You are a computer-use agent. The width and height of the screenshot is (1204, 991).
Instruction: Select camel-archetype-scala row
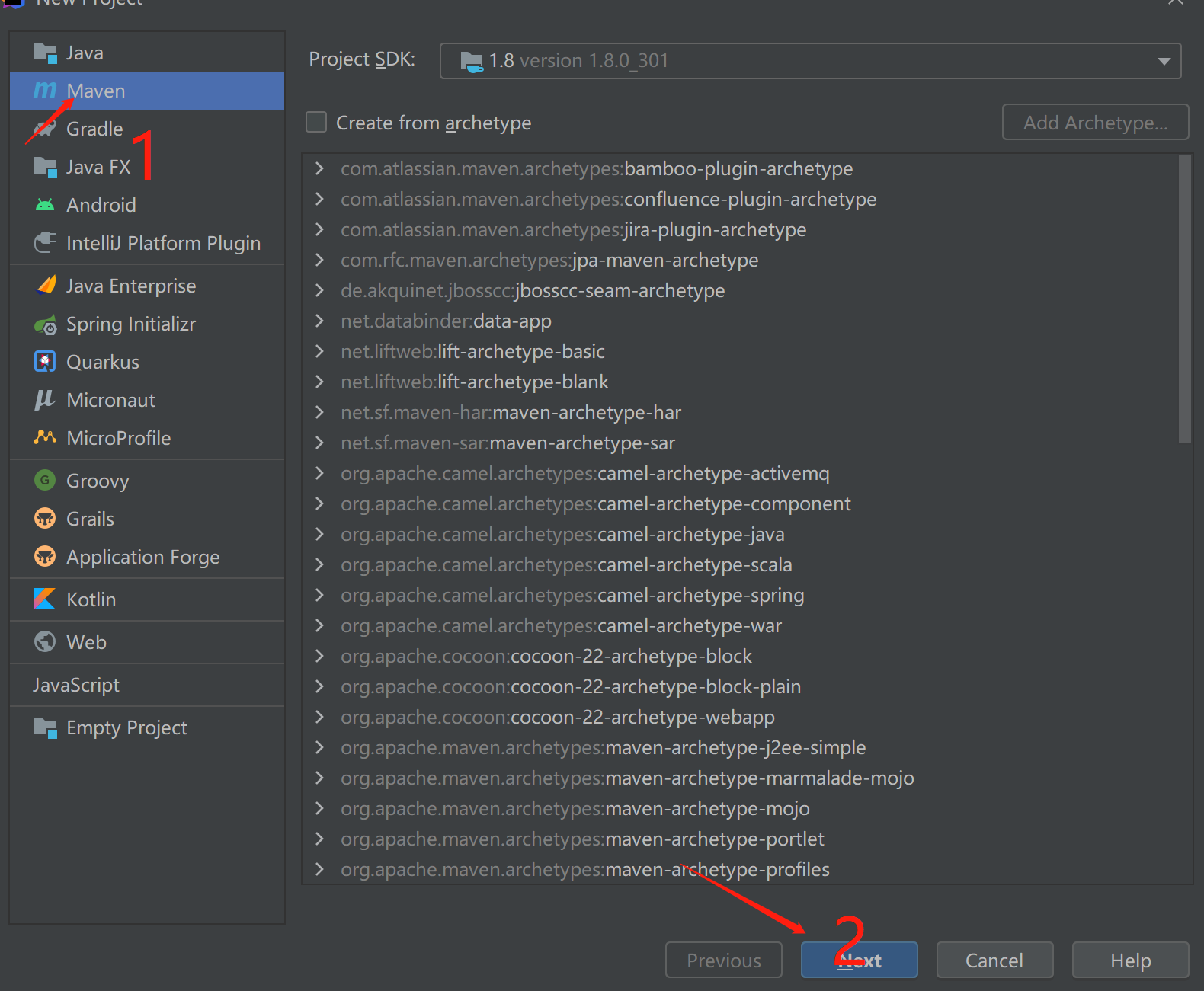(747, 564)
